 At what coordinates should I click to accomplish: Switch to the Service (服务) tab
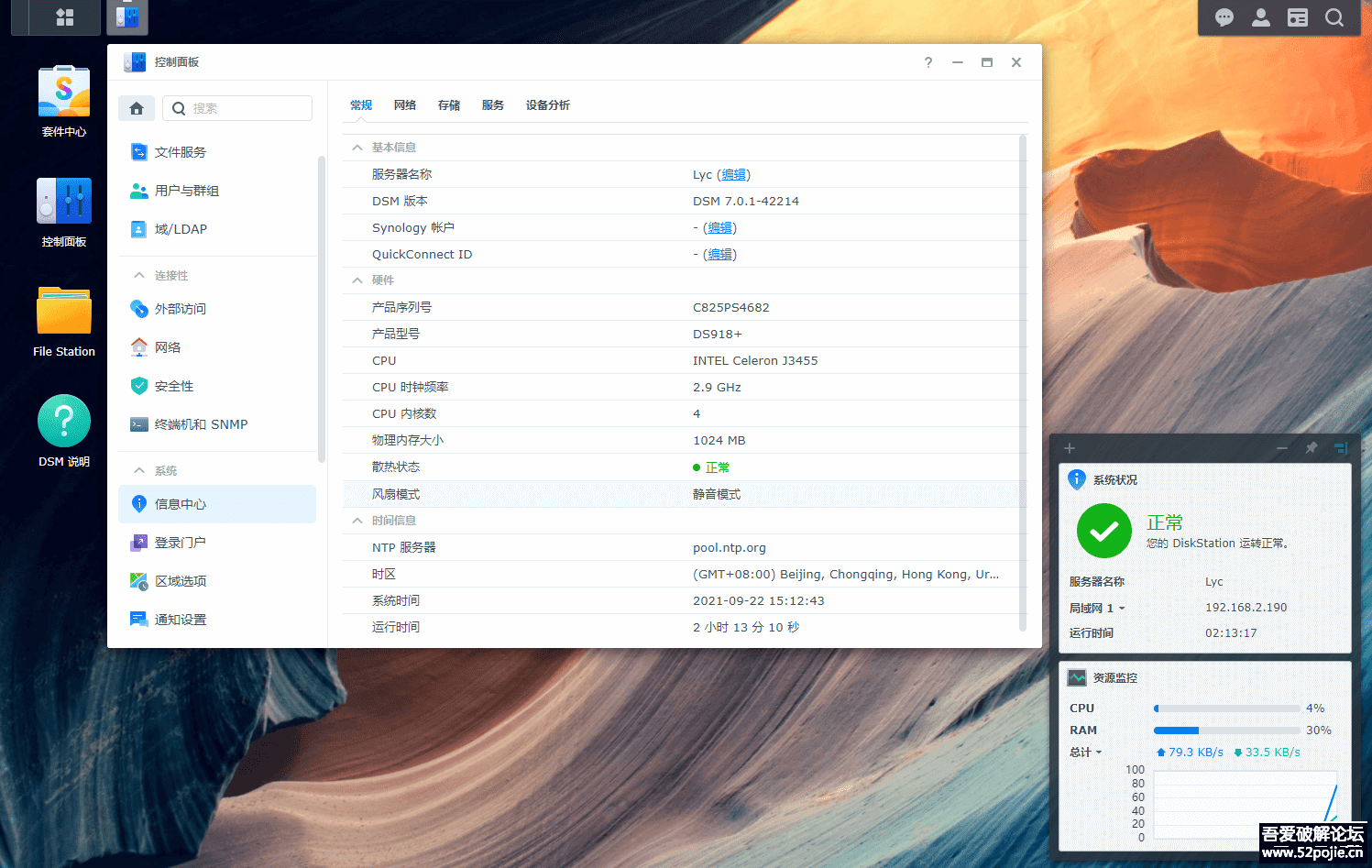point(493,105)
